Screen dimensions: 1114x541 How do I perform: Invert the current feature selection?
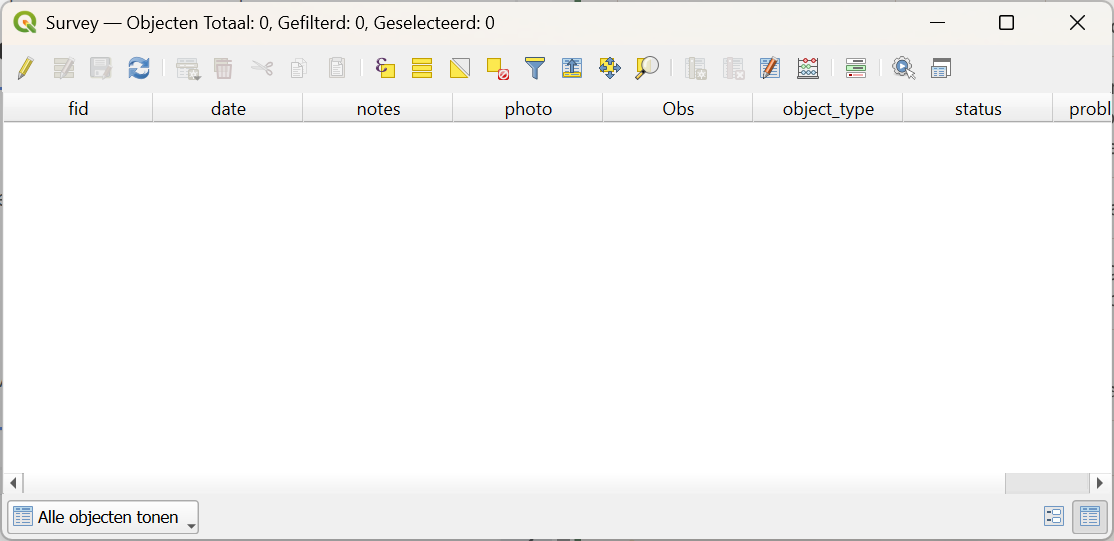point(459,68)
